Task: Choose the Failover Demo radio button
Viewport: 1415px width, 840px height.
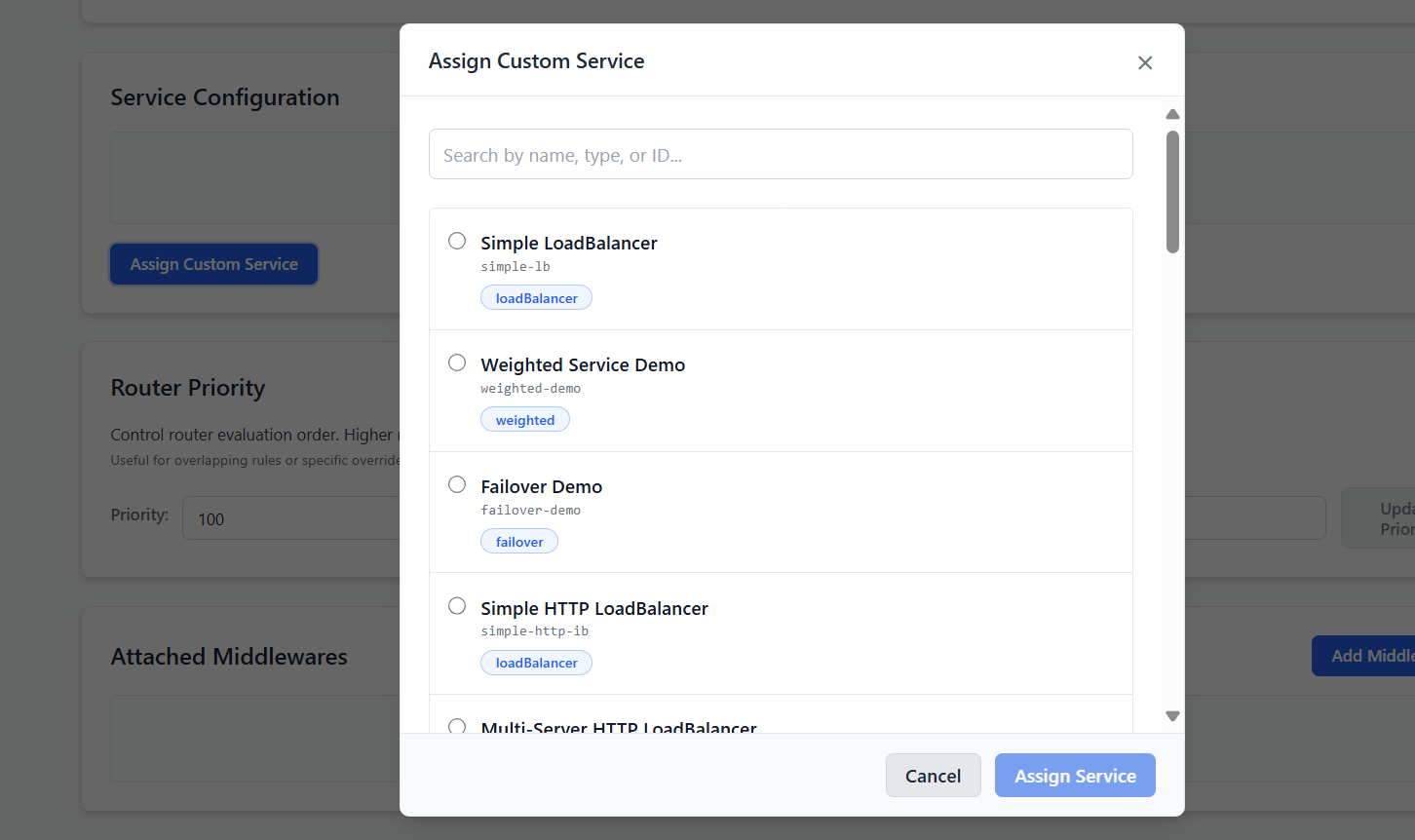Action: (x=457, y=484)
